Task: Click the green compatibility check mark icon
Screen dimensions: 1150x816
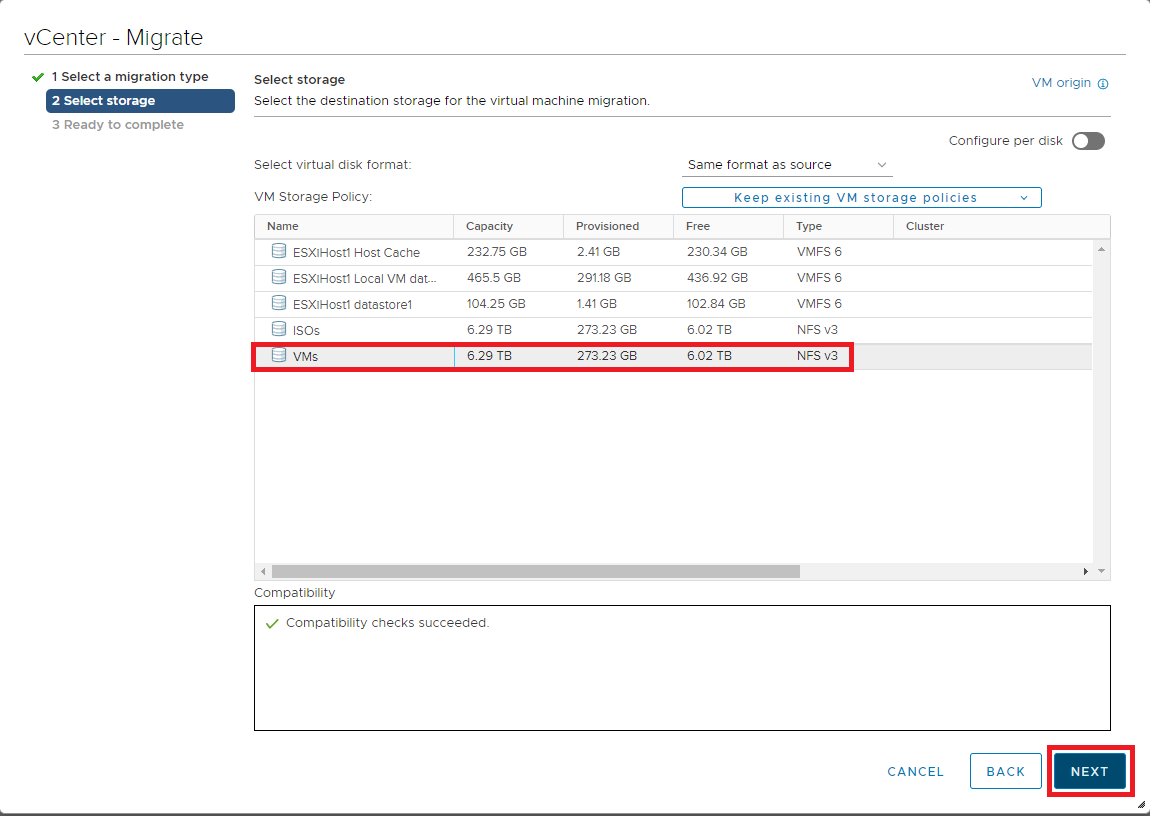Action: click(272, 623)
